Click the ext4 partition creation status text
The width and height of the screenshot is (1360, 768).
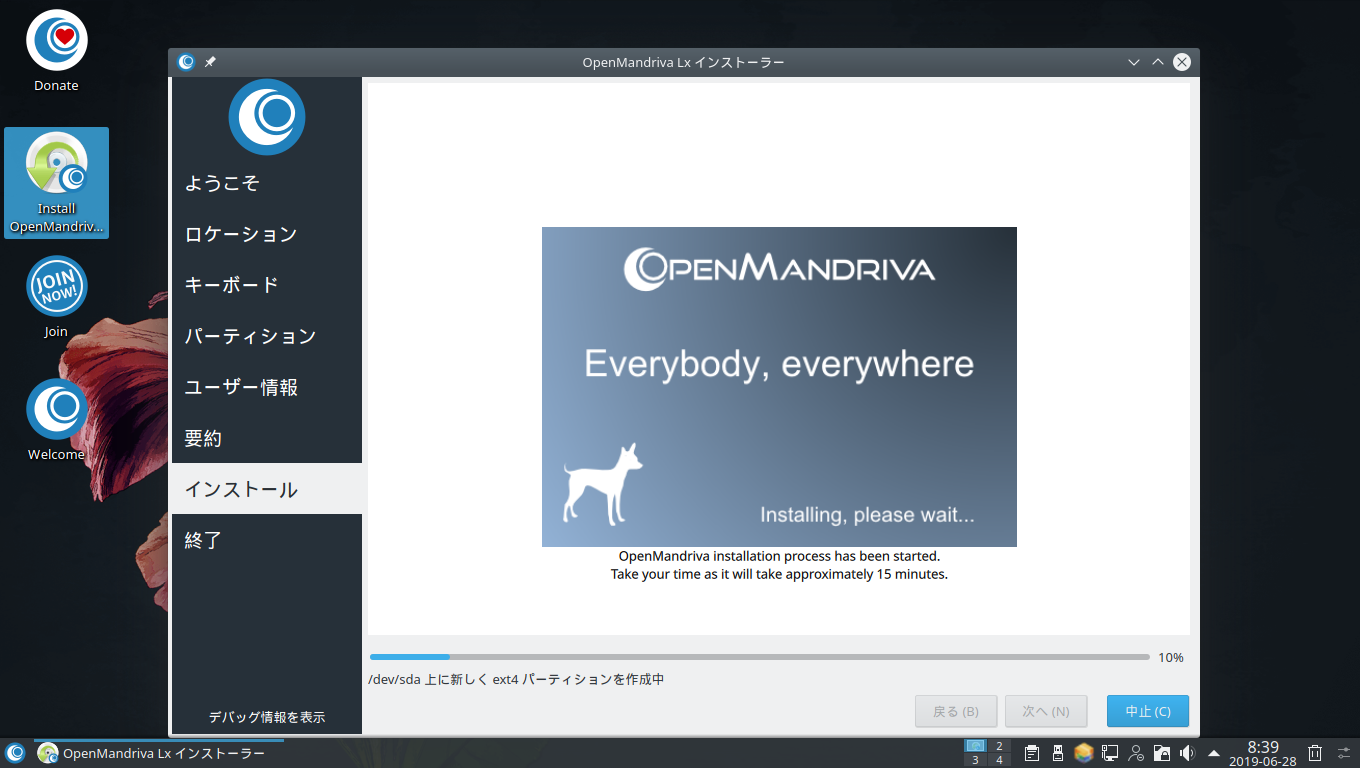(516, 680)
